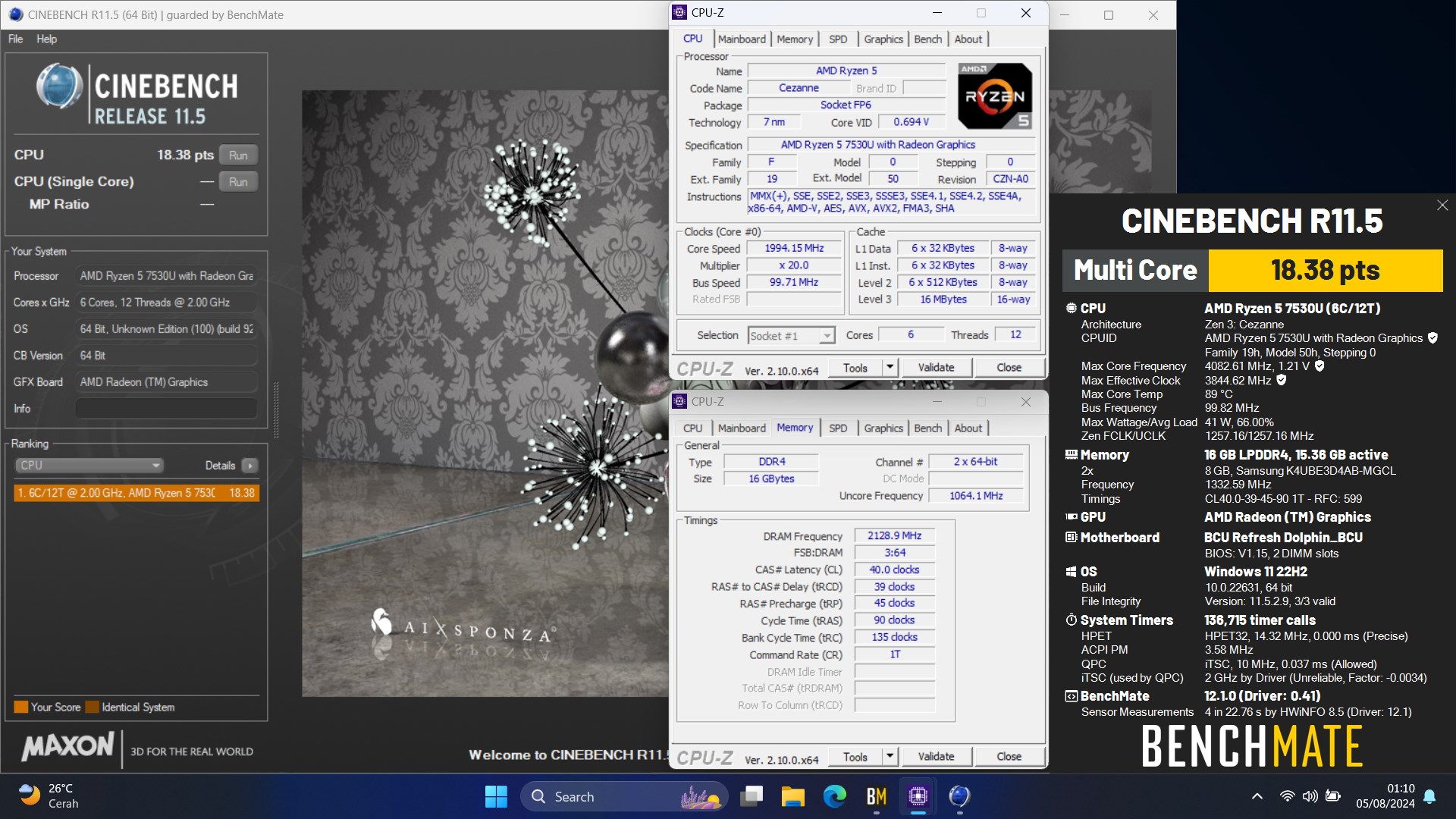This screenshot has width=1456, height=819.
Task: Click the Cinebench globe logo
Action: (59, 87)
